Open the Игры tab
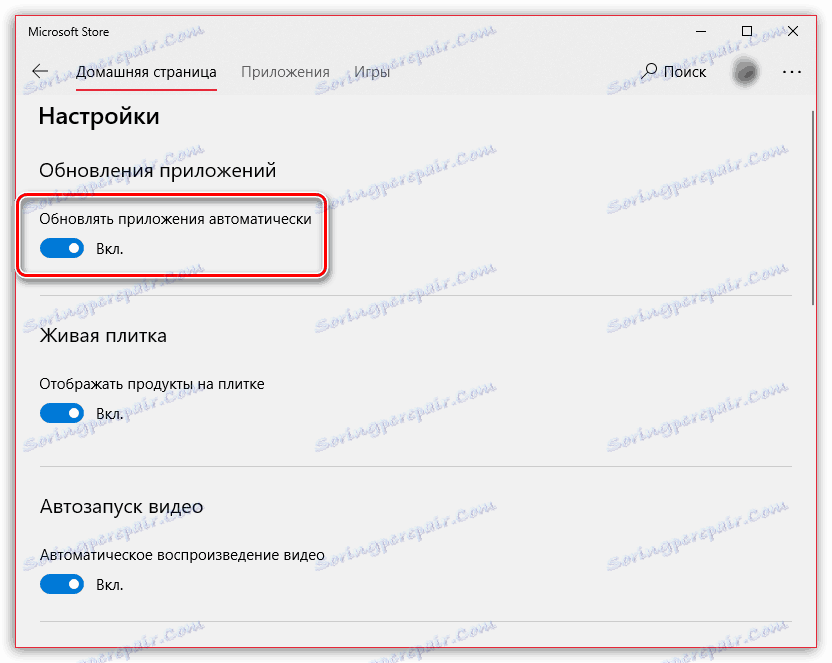The width and height of the screenshot is (832, 663). pos(371,71)
